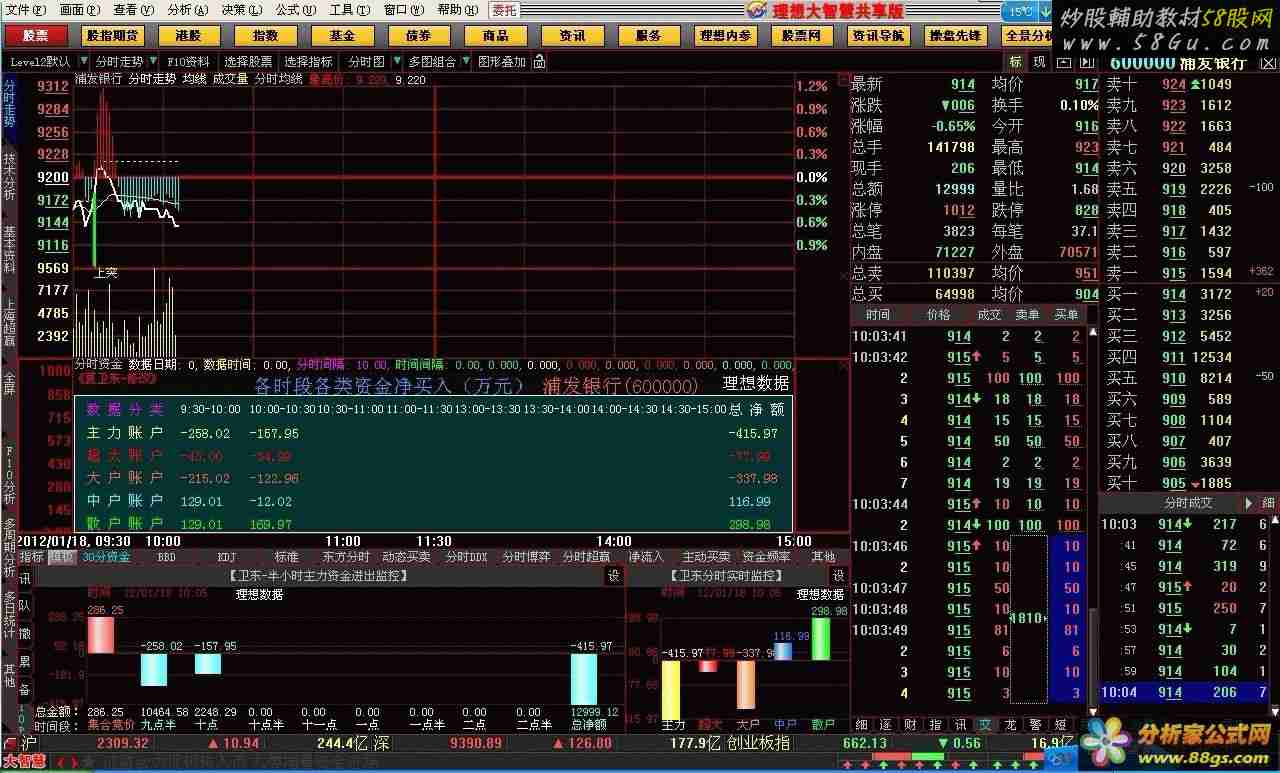Click 选择股票 in the toolbar

point(248,62)
